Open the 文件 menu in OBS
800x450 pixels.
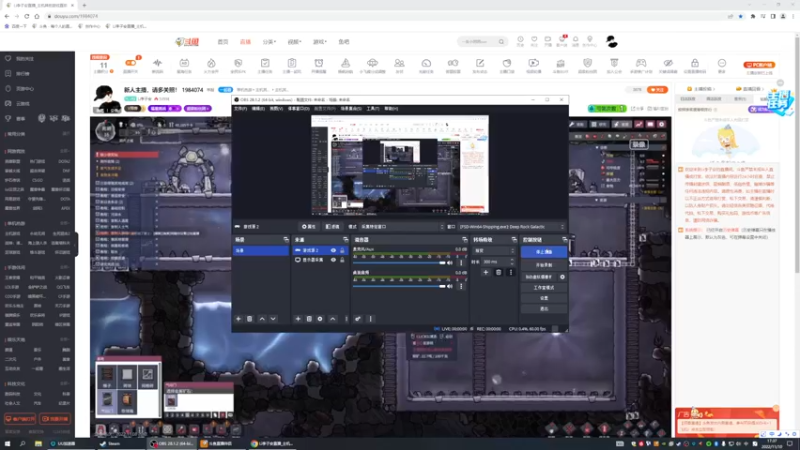pyautogui.click(x=240, y=109)
